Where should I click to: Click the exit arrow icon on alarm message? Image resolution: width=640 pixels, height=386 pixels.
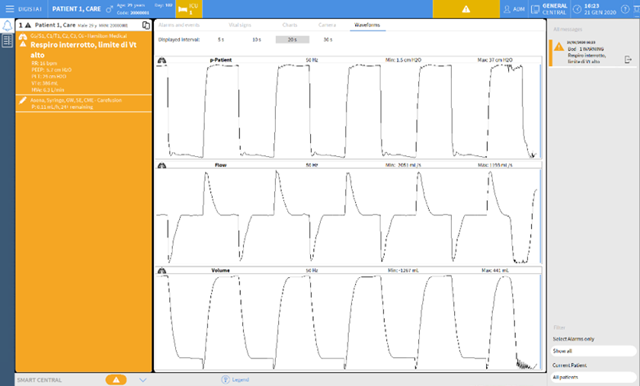[x=628, y=60]
